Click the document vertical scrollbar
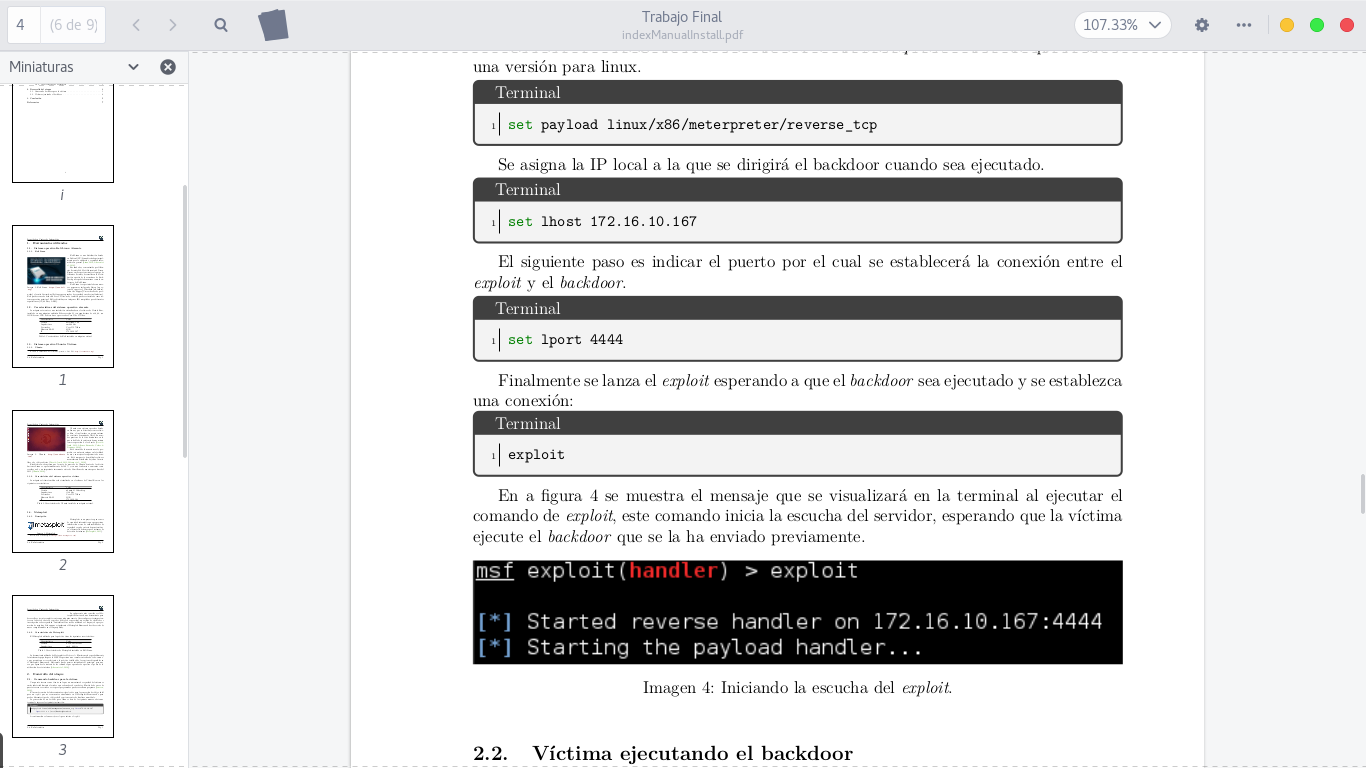 [x=1362, y=495]
